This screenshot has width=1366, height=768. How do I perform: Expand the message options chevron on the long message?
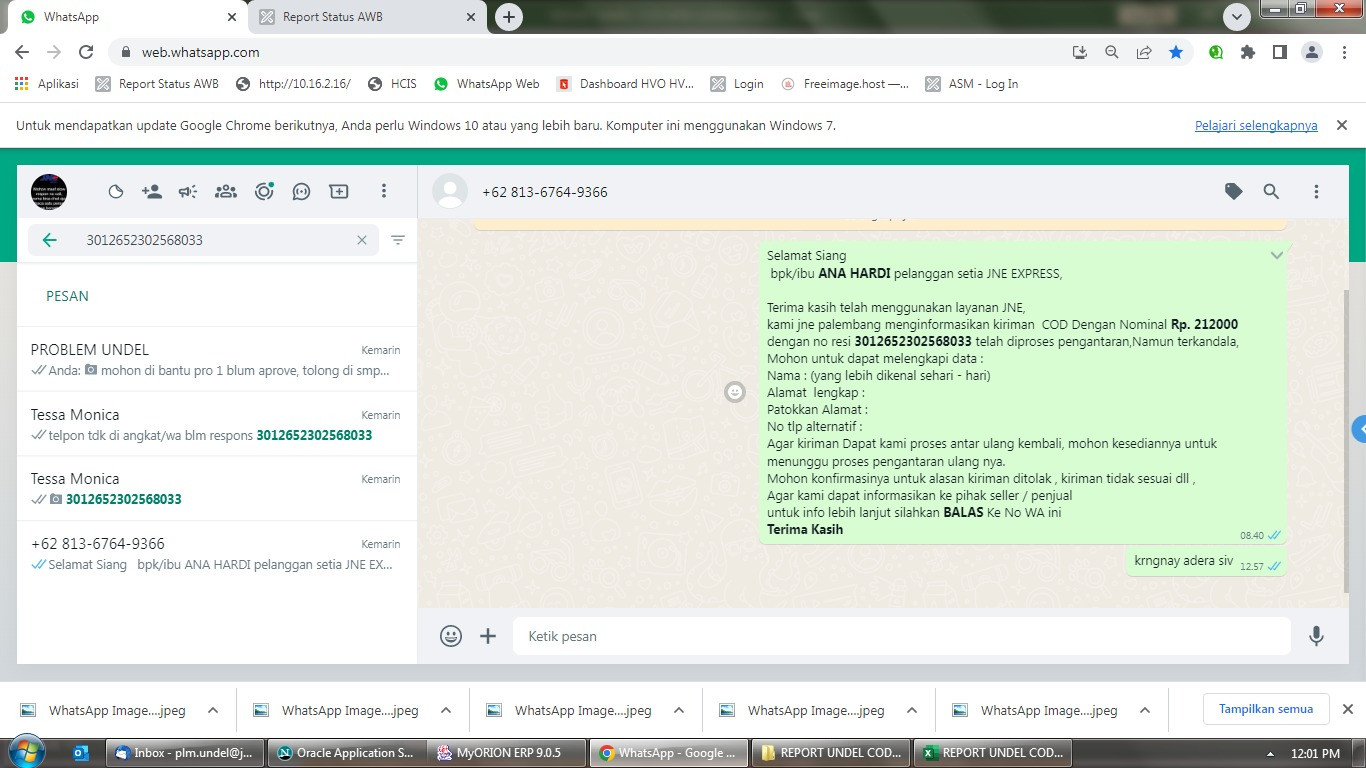(1276, 256)
